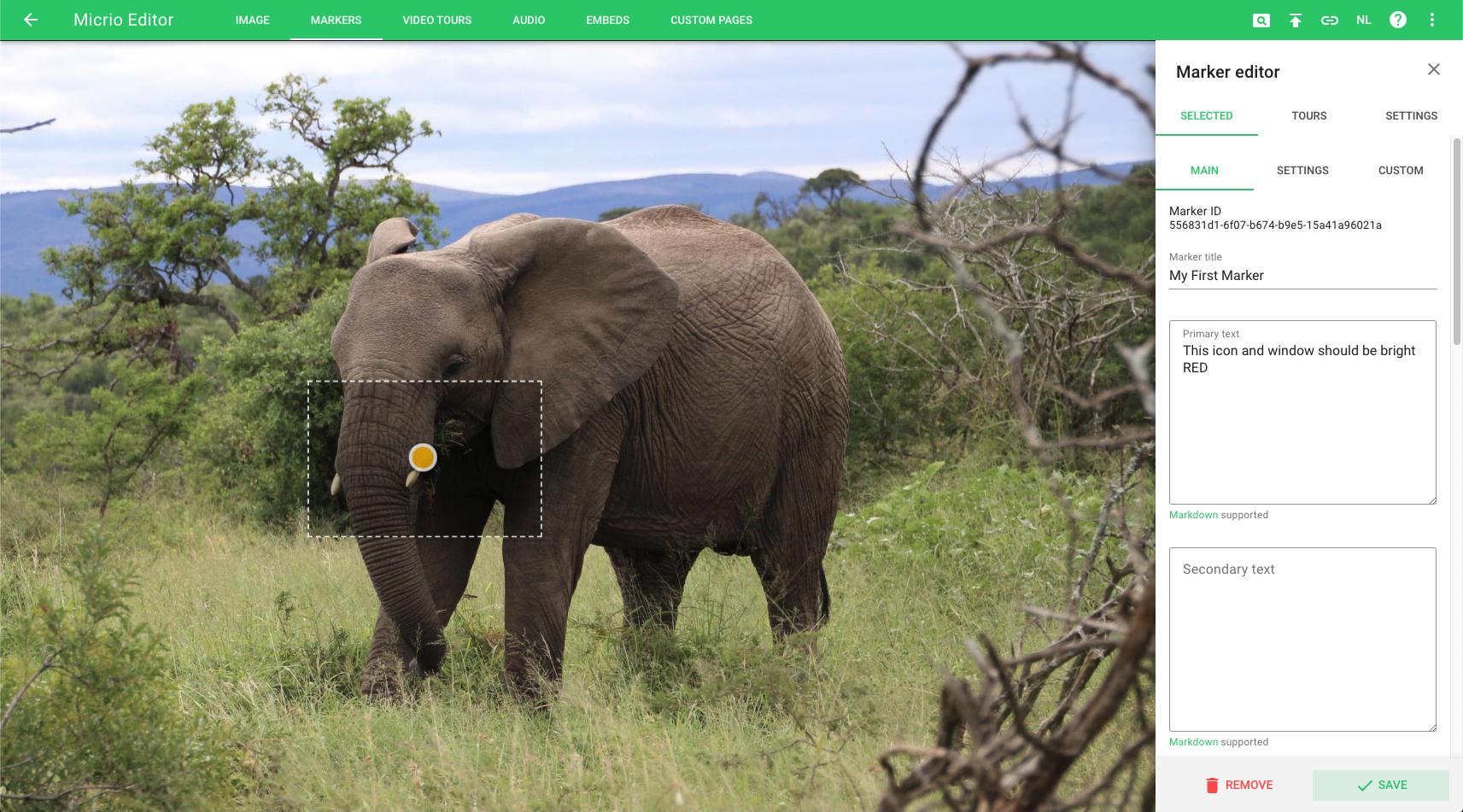Image resolution: width=1463 pixels, height=812 pixels.
Task: Switch to the Video Tours tab
Action: [x=436, y=20]
